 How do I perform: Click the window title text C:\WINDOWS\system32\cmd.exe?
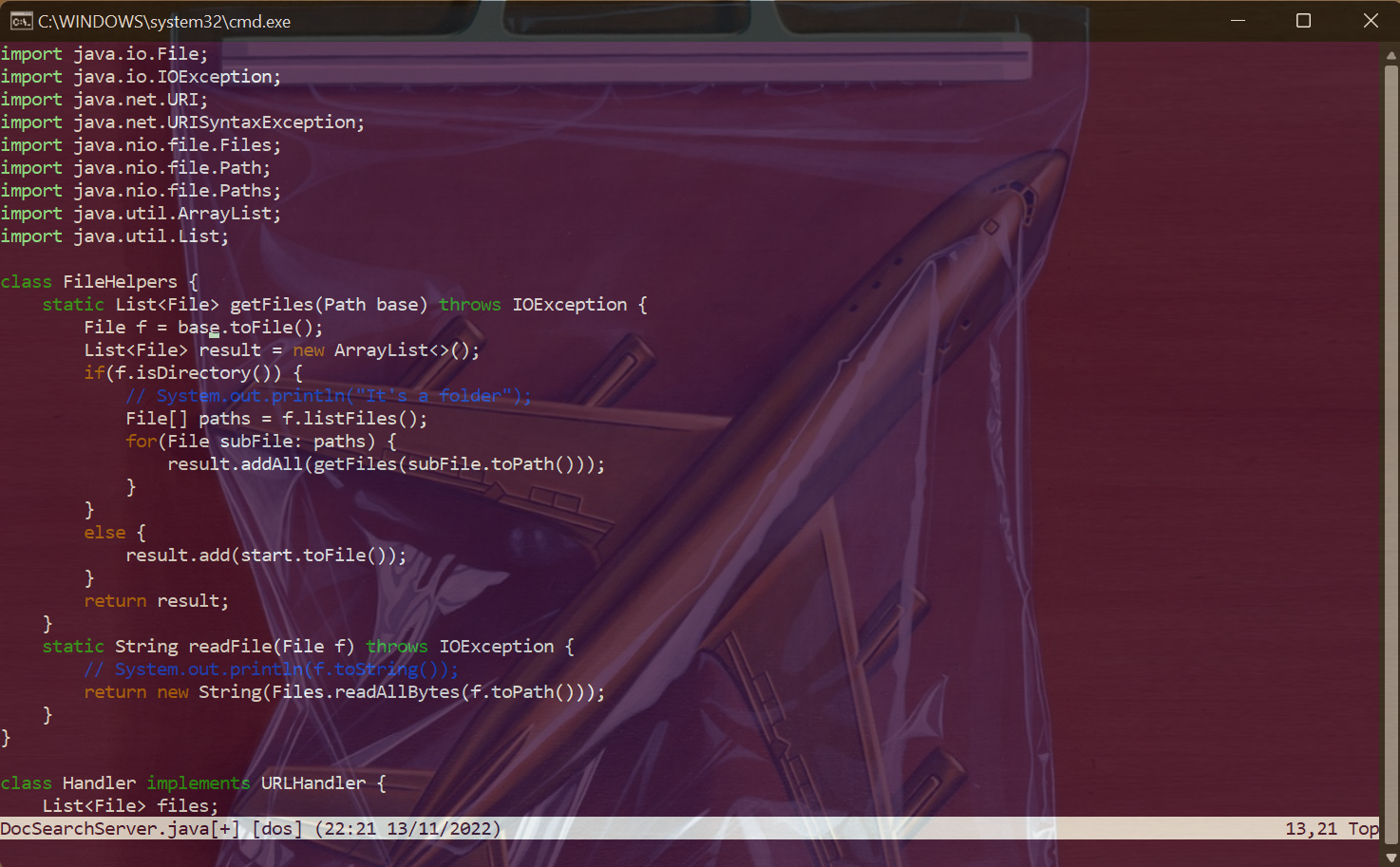click(164, 21)
